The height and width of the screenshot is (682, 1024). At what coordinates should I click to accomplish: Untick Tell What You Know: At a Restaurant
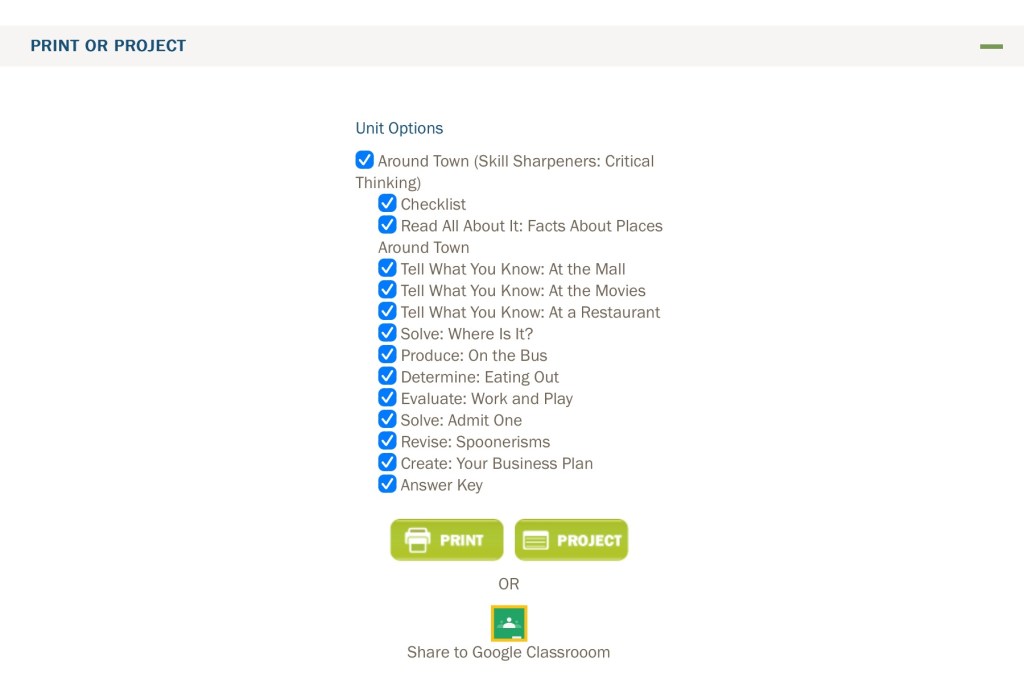[x=387, y=311]
